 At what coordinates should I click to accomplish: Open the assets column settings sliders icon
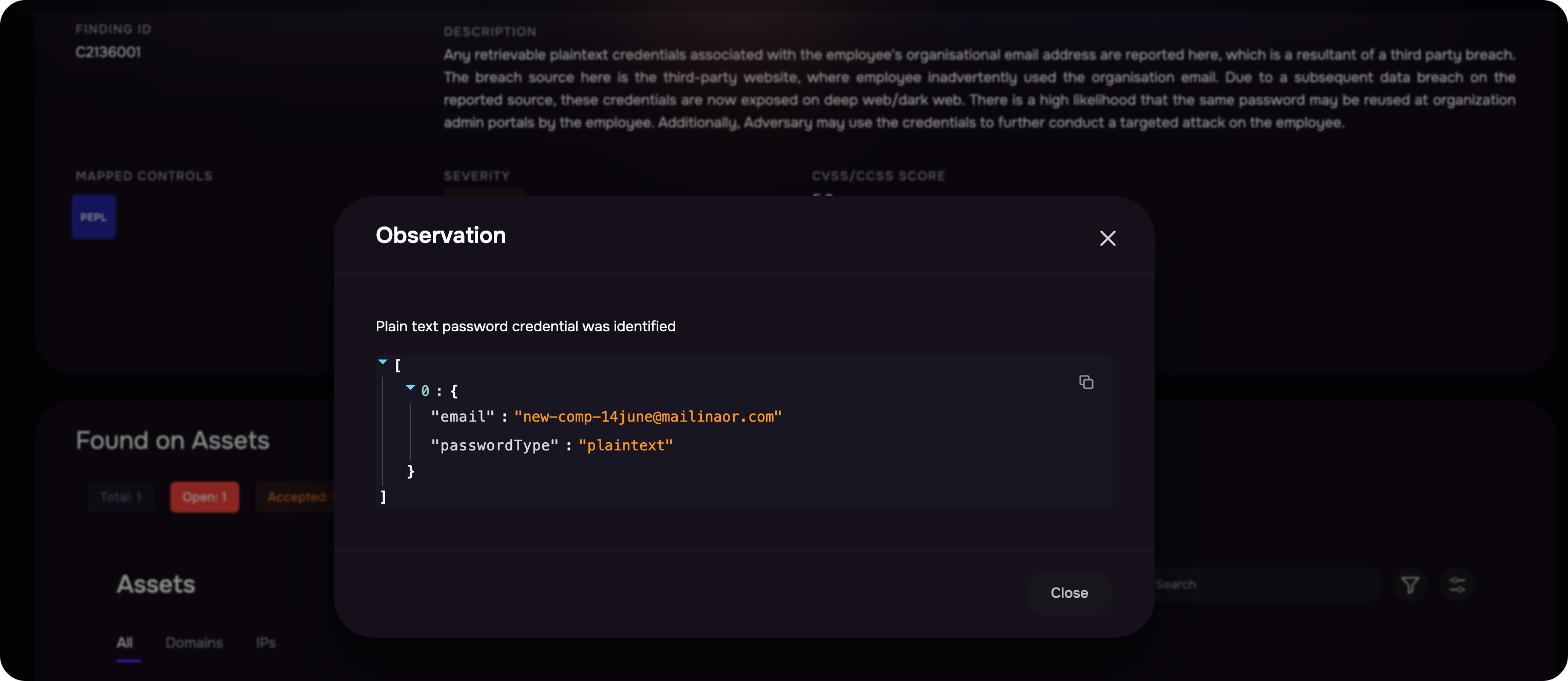point(1457,585)
